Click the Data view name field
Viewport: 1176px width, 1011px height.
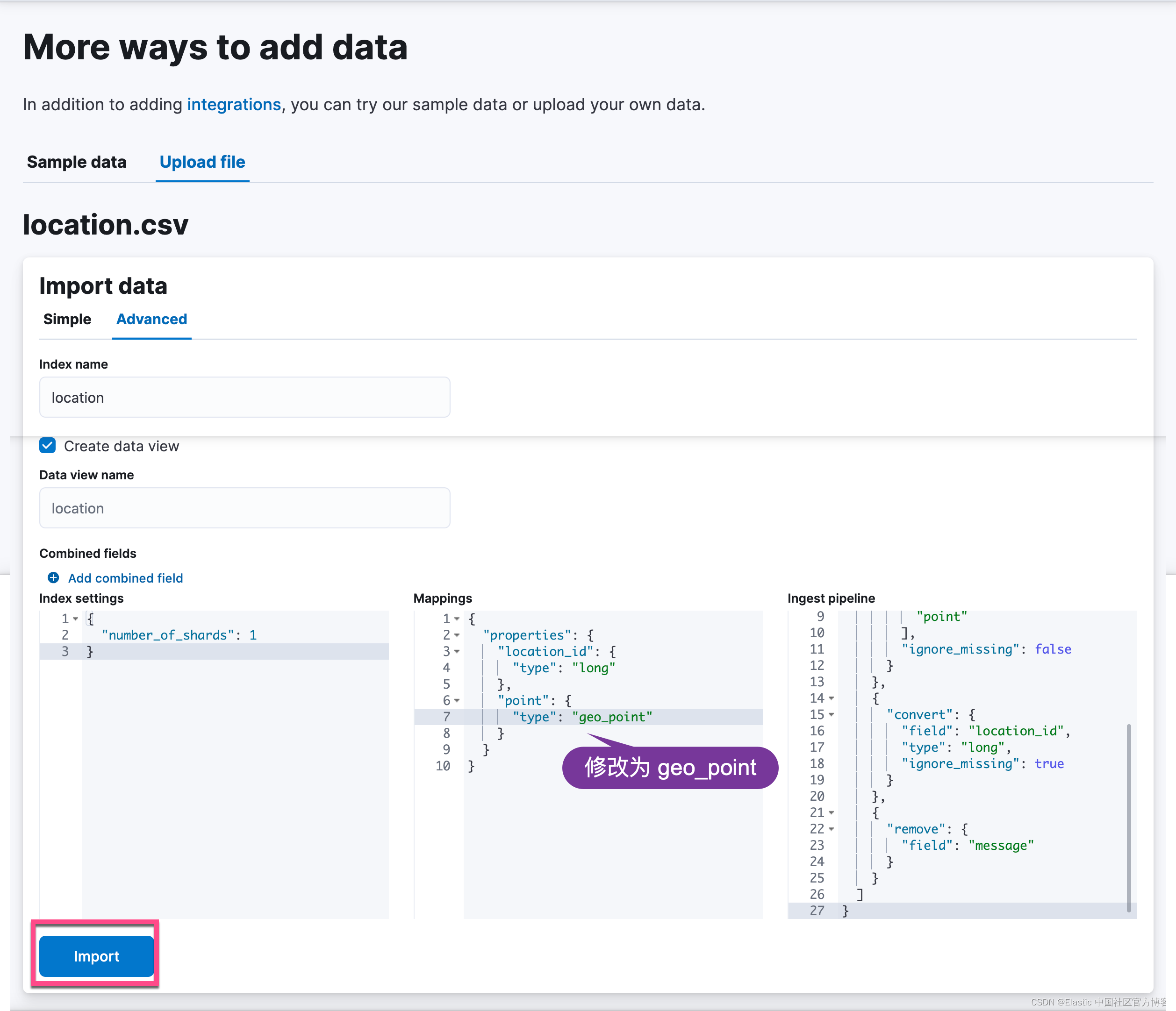pyautogui.click(x=244, y=508)
